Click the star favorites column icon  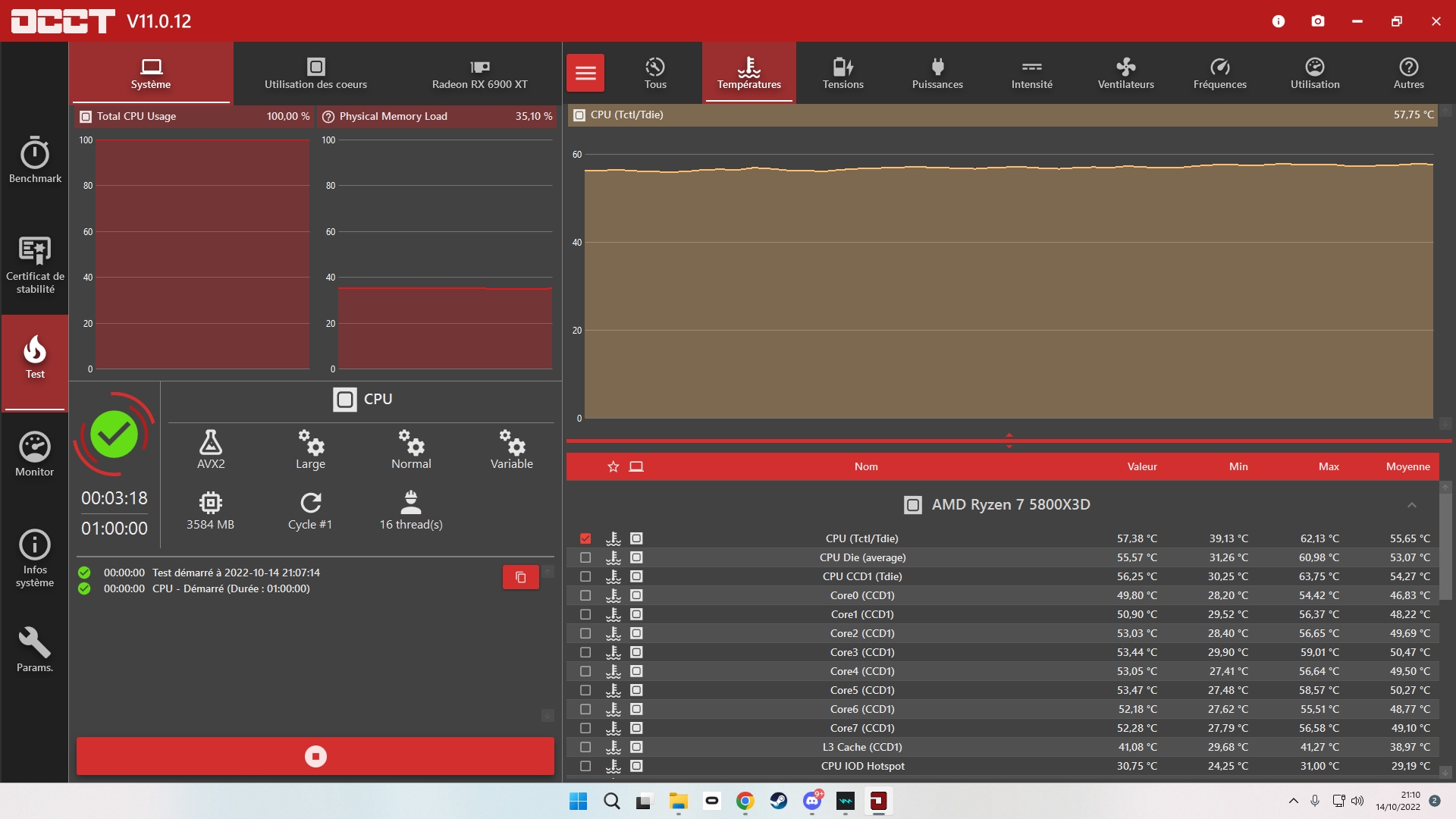click(613, 466)
